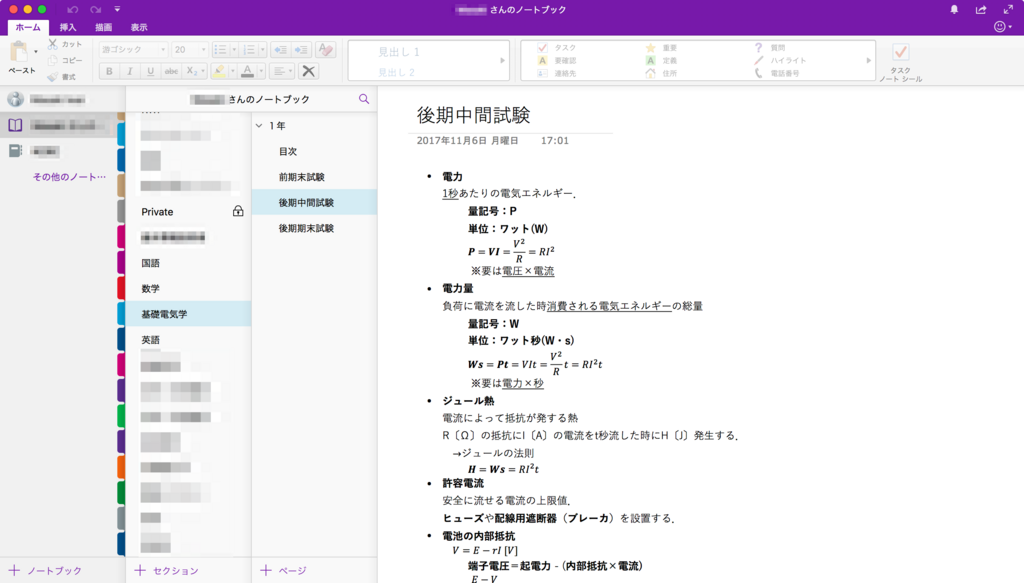Screen dimensions: 1024x583
Task: Apply the font color swatch
Action: [x=248, y=71]
